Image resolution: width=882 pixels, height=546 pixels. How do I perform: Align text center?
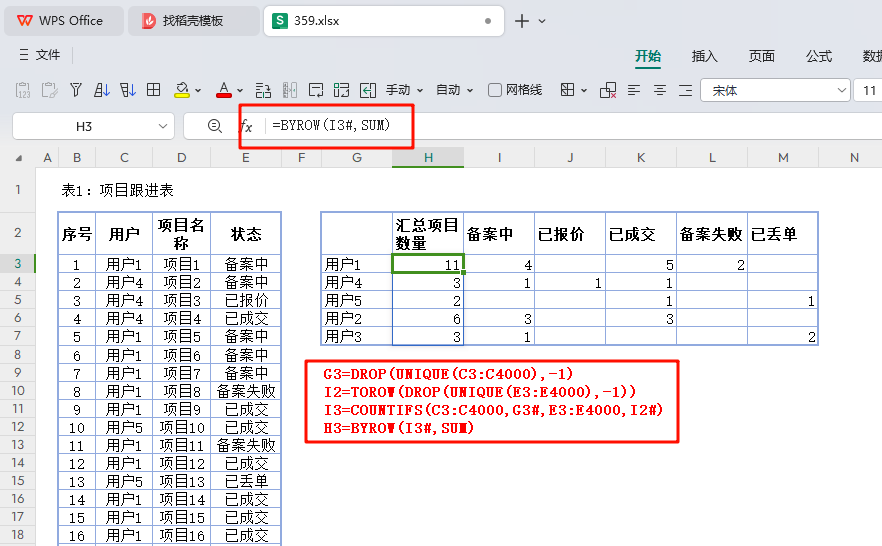tap(660, 90)
